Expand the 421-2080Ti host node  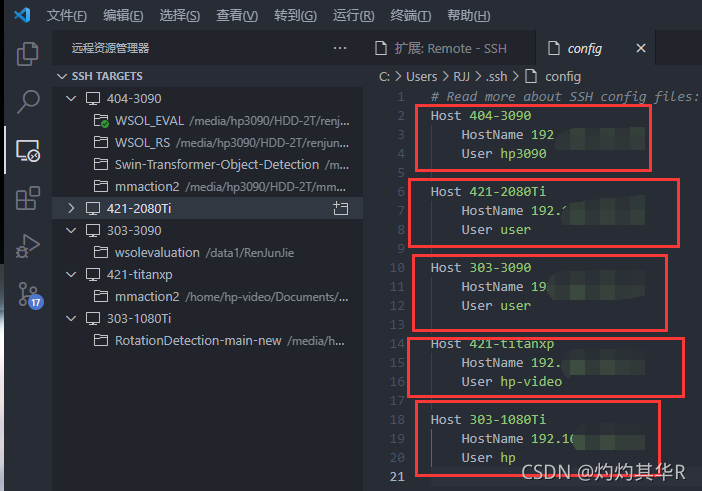[x=71, y=209]
